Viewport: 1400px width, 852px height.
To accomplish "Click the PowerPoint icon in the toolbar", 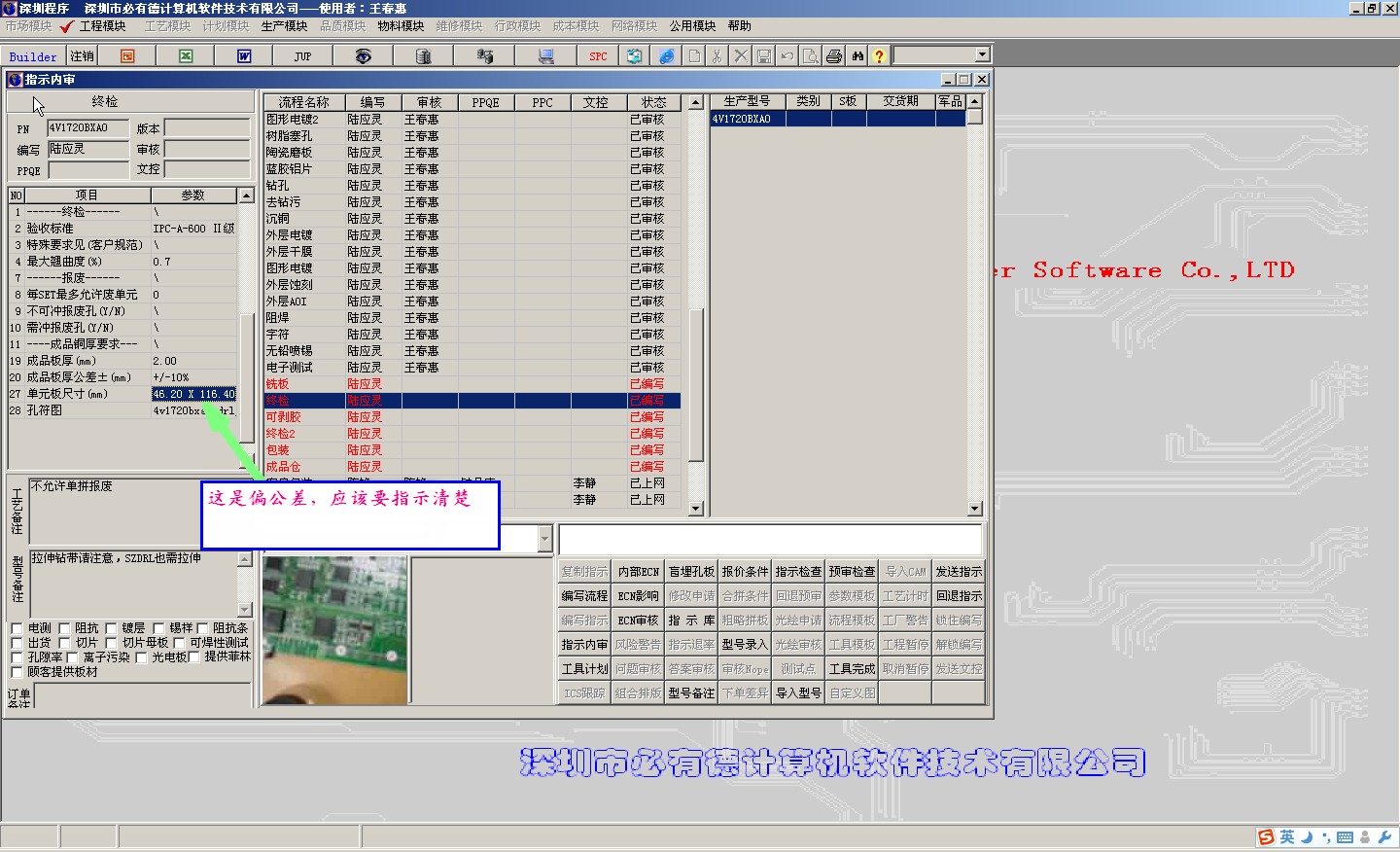I will click(x=127, y=56).
